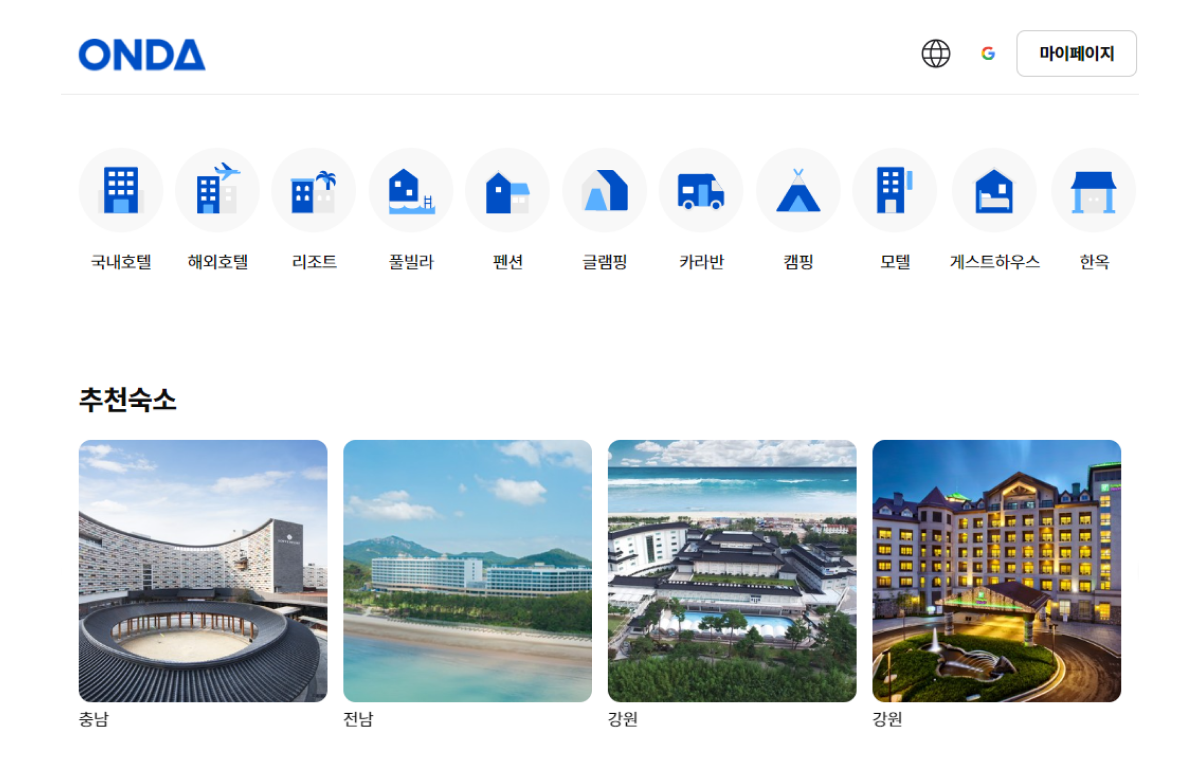
Task: Click the 충남 caption text
Action: (94, 719)
